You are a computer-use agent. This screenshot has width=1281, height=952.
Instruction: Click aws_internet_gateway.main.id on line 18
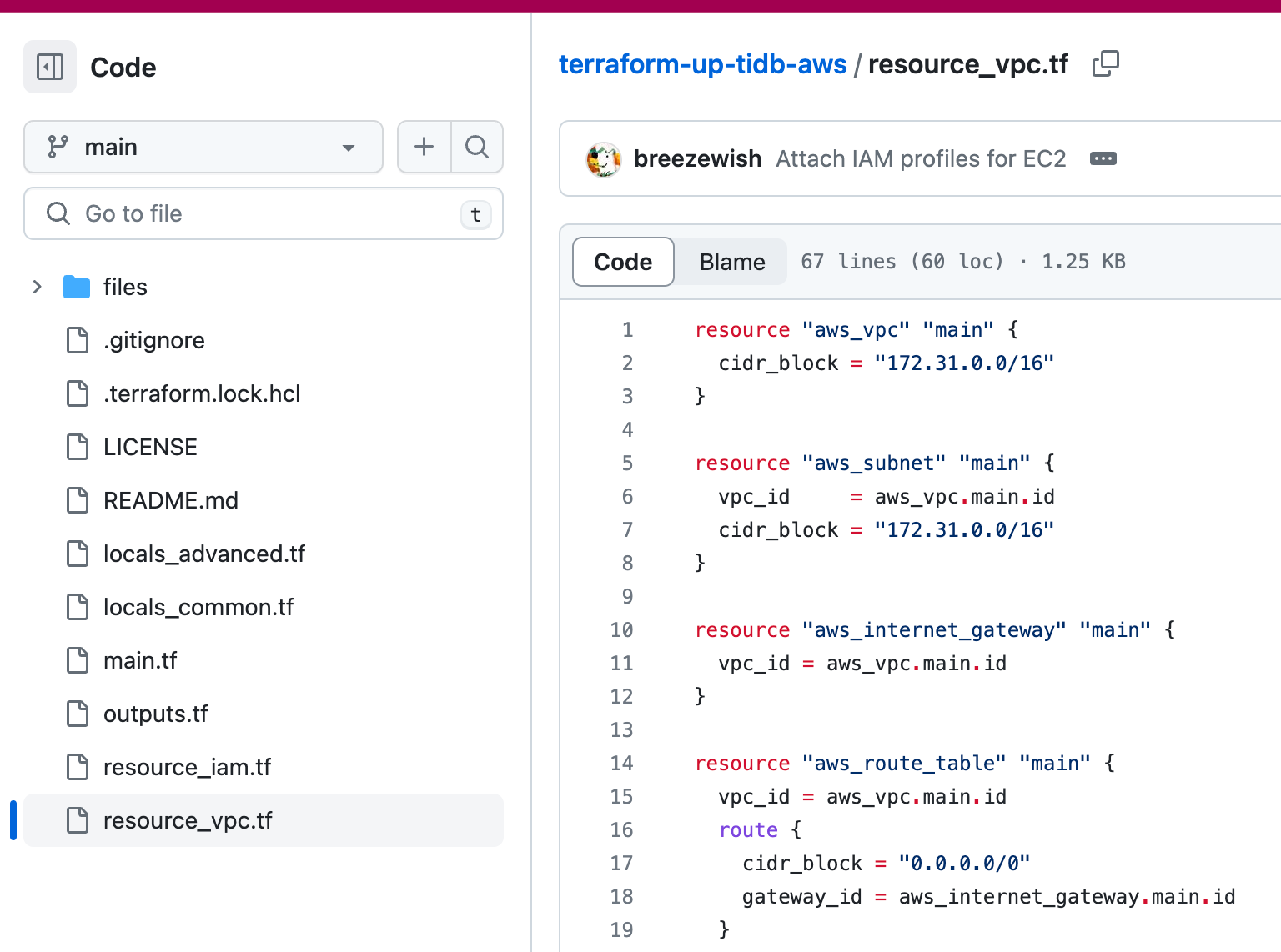click(1067, 896)
